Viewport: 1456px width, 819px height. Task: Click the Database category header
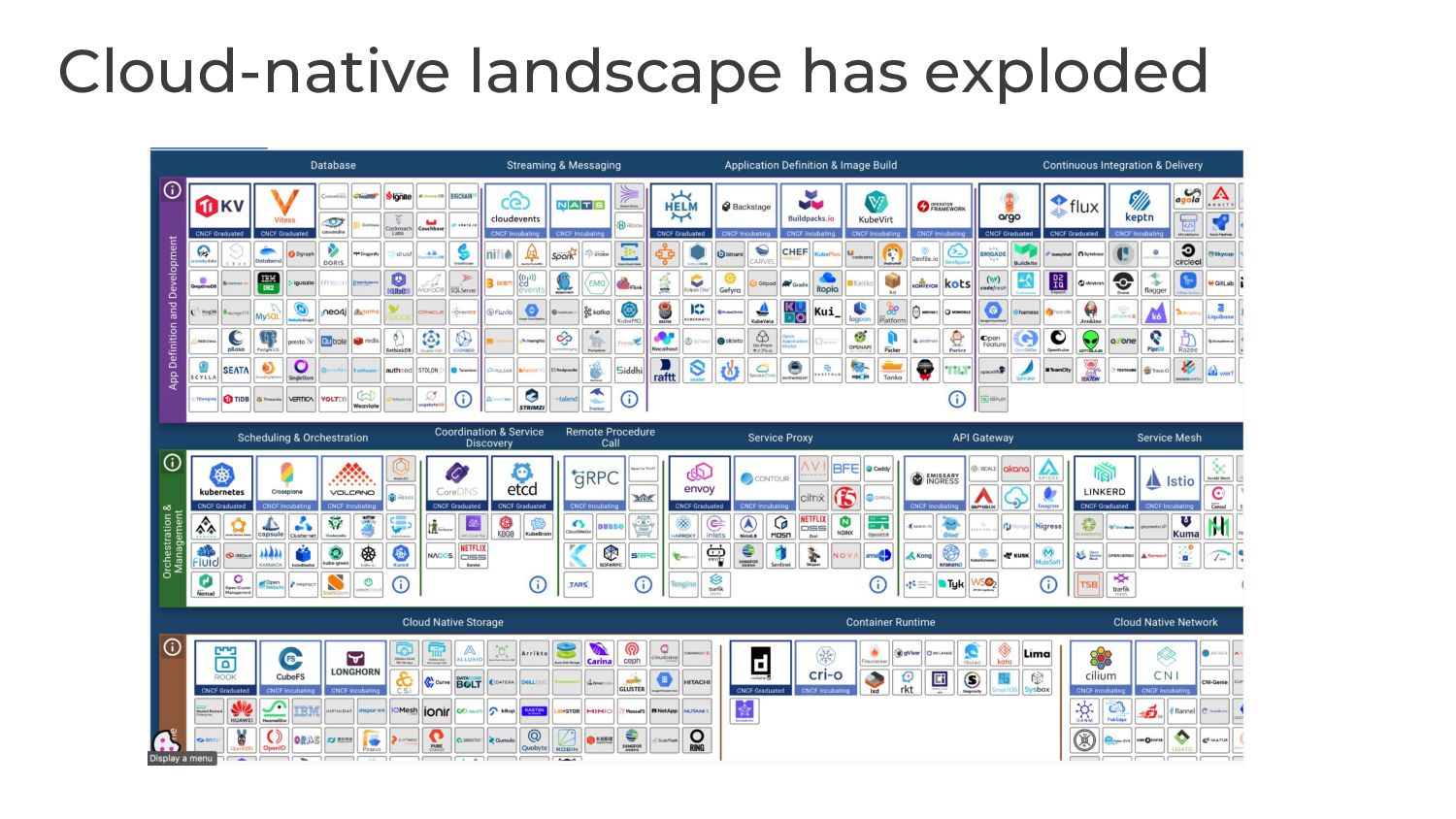click(x=333, y=166)
